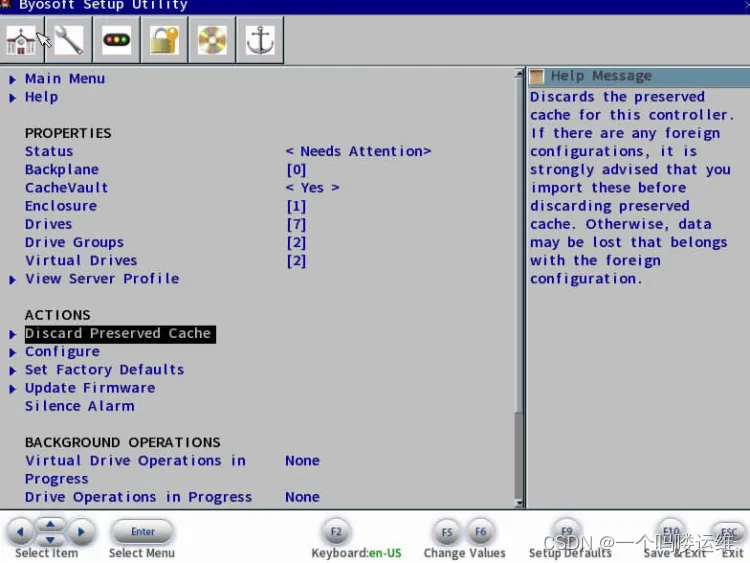The width and height of the screenshot is (750, 563).
Task: Open the Help menu entry
Action: pyautogui.click(x=42, y=97)
